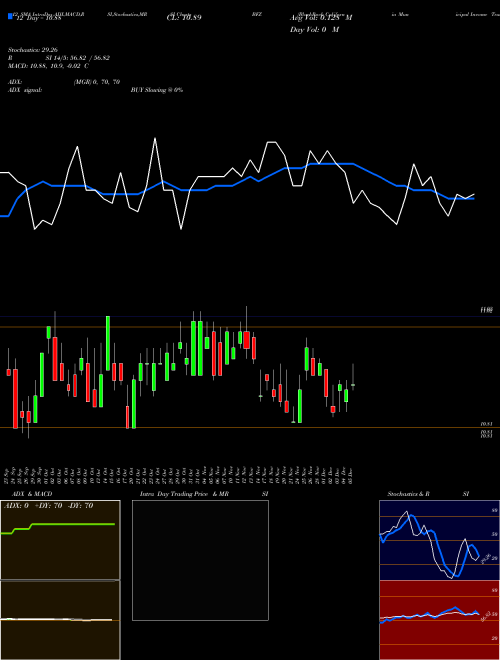Click the 'Stochastics: 29.26' reading
The image size is (500, 660).
tap(32, 50)
